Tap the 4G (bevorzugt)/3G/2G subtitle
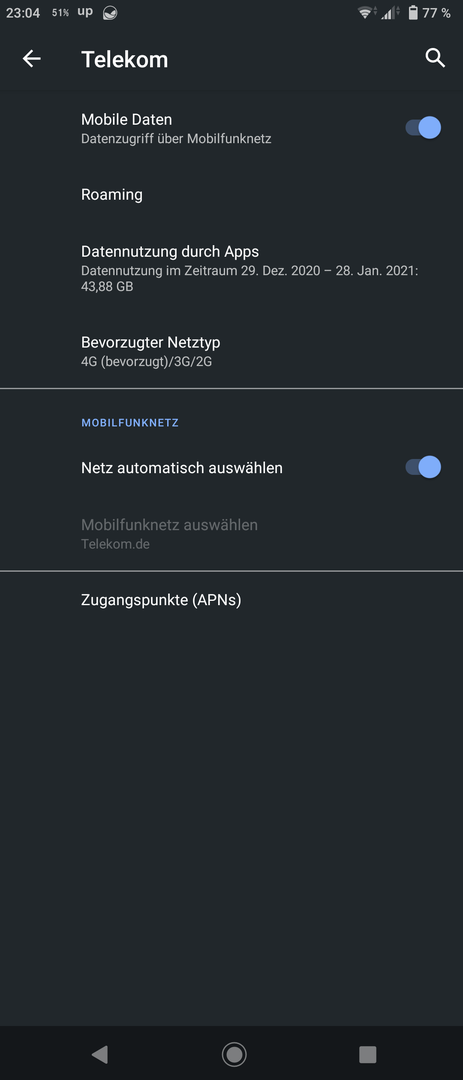The height and width of the screenshot is (1080, 463). click(x=147, y=360)
